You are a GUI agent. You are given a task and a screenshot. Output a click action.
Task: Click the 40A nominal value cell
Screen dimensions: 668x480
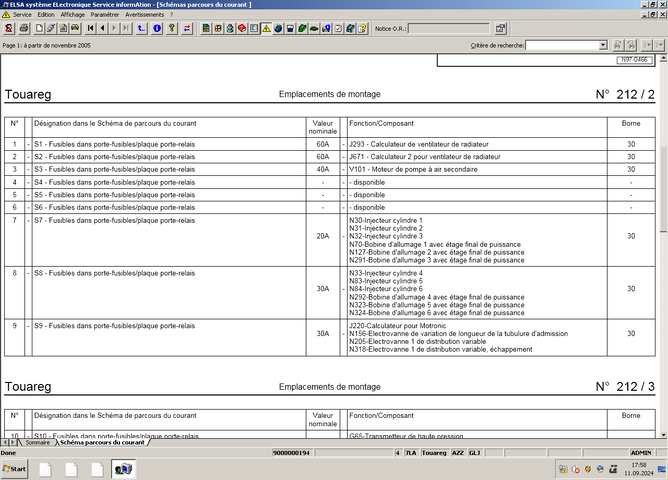323,170
